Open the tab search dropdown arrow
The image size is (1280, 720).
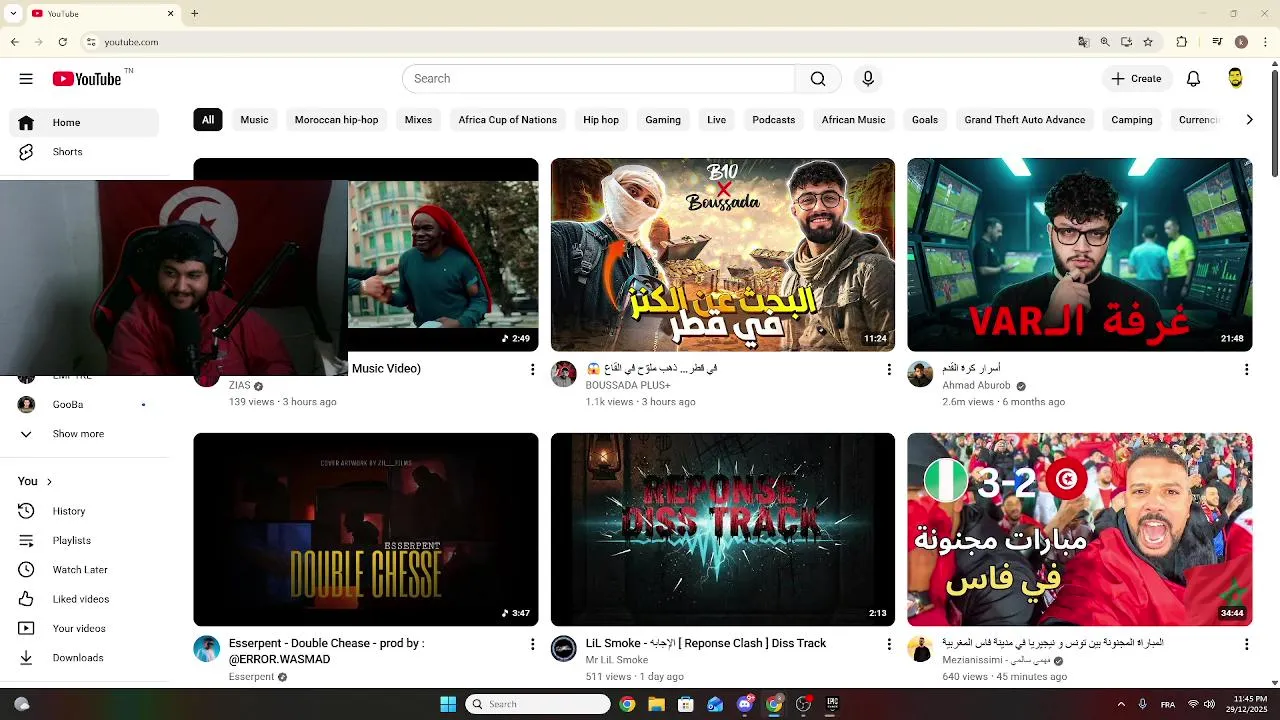[x=13, y=13]
